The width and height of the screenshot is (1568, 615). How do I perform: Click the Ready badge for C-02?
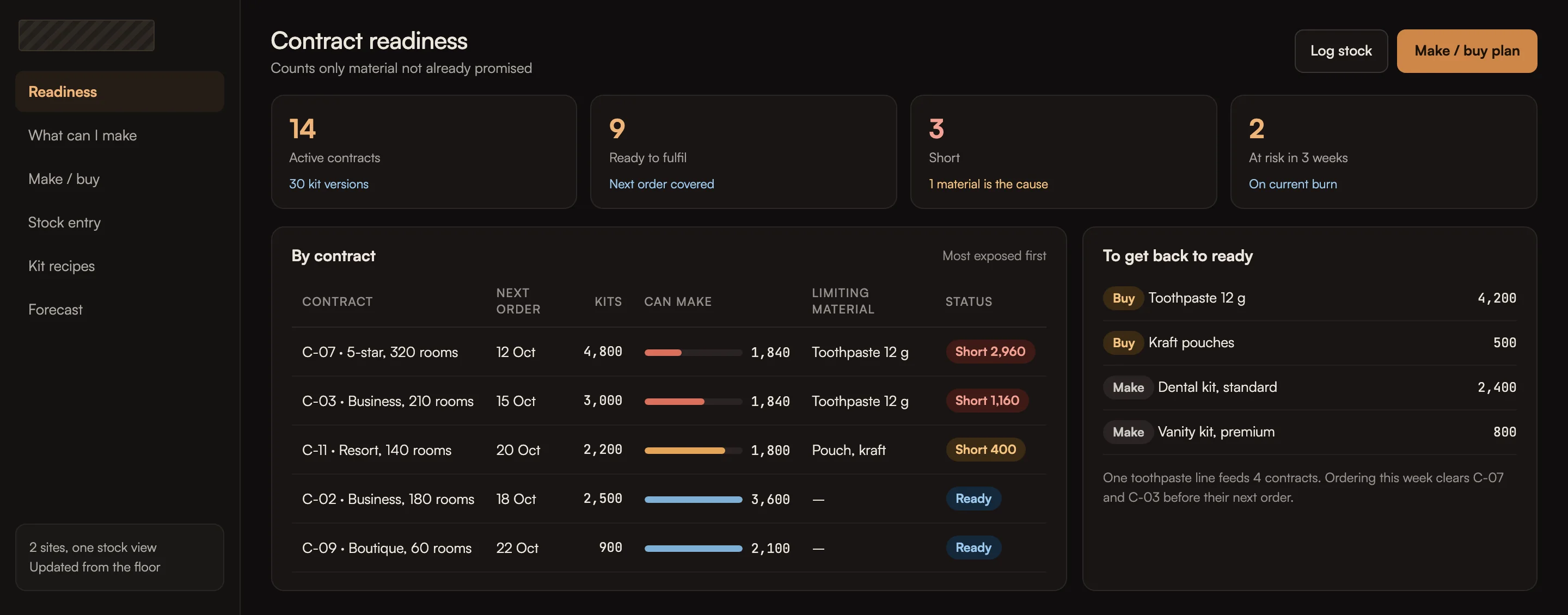pyautogui.click(x=973, y=499)
